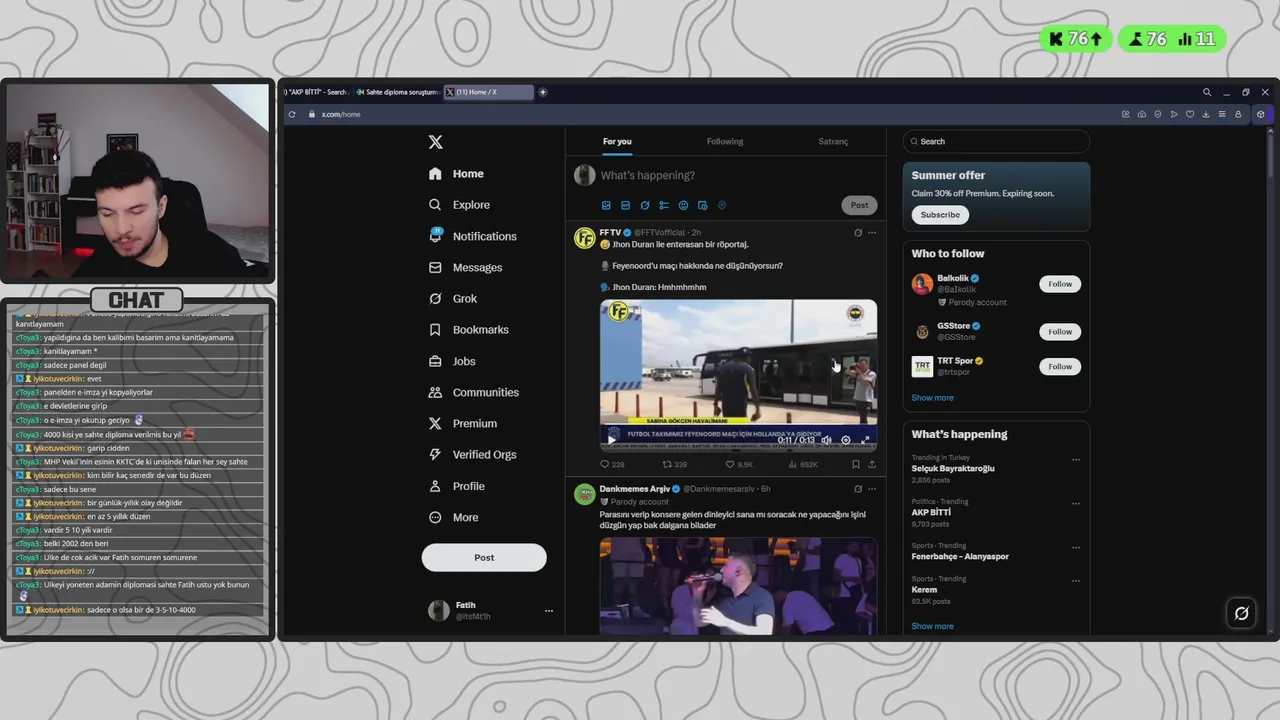Switch to the For you tab
Image resolution: width=1280 pixels, height=720 pixels.
coord(617,141)
